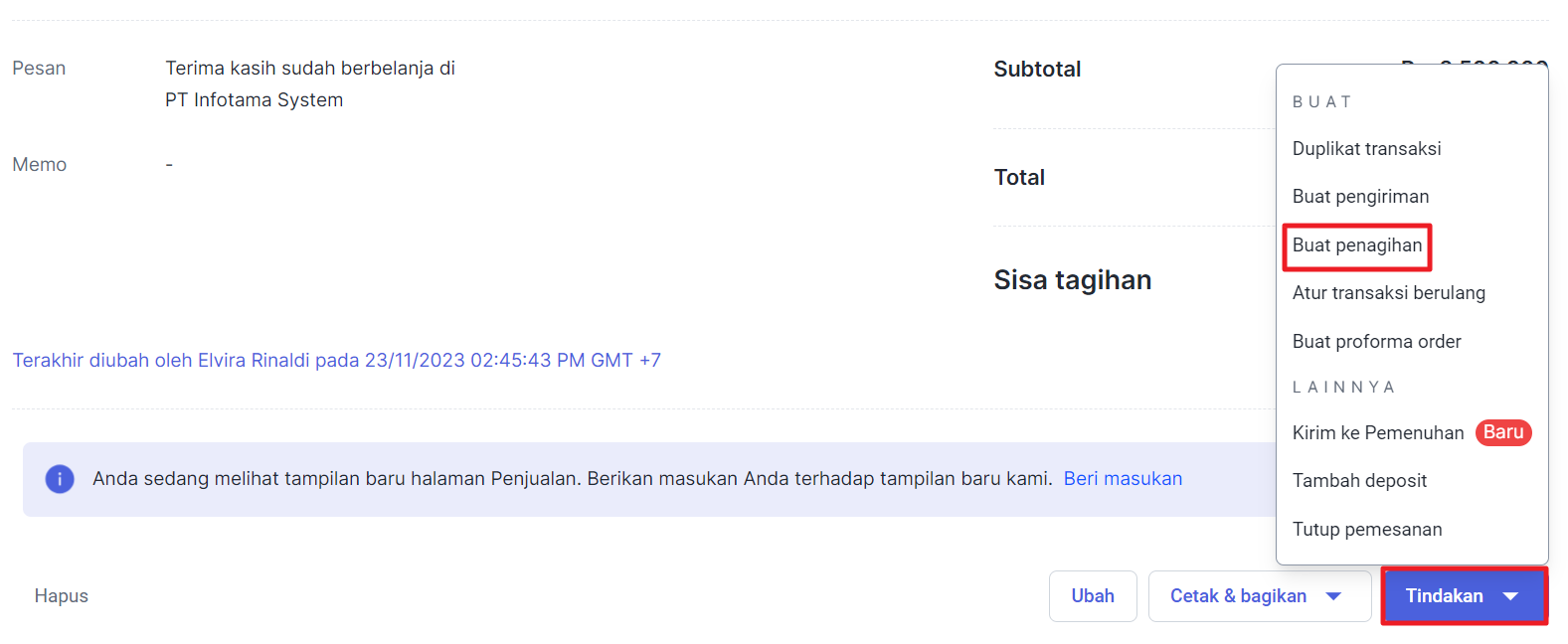1568x644 pixels.
Task: Select Kirim ke Pemenuhan
Action: point(1377,433)
